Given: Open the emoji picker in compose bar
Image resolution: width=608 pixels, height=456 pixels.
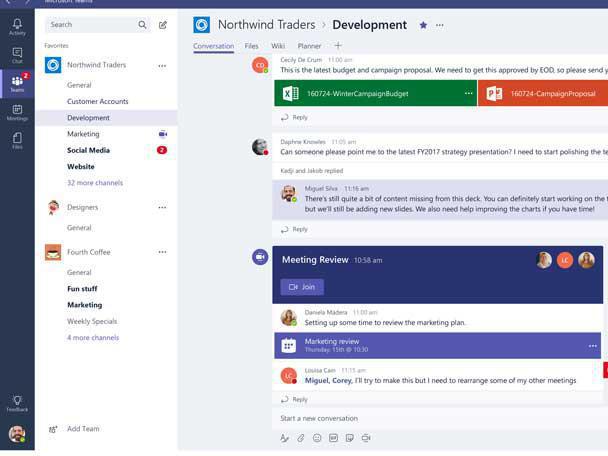Looking at the screenshot, I should tap(317, 438).
